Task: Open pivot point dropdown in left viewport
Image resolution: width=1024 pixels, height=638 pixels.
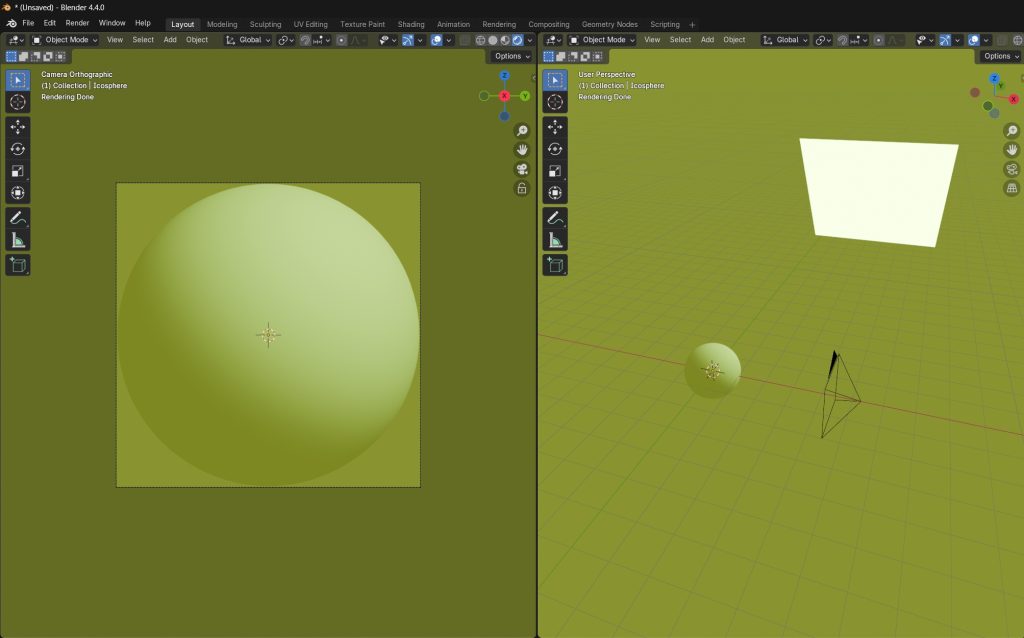Action: coord(285,40)
